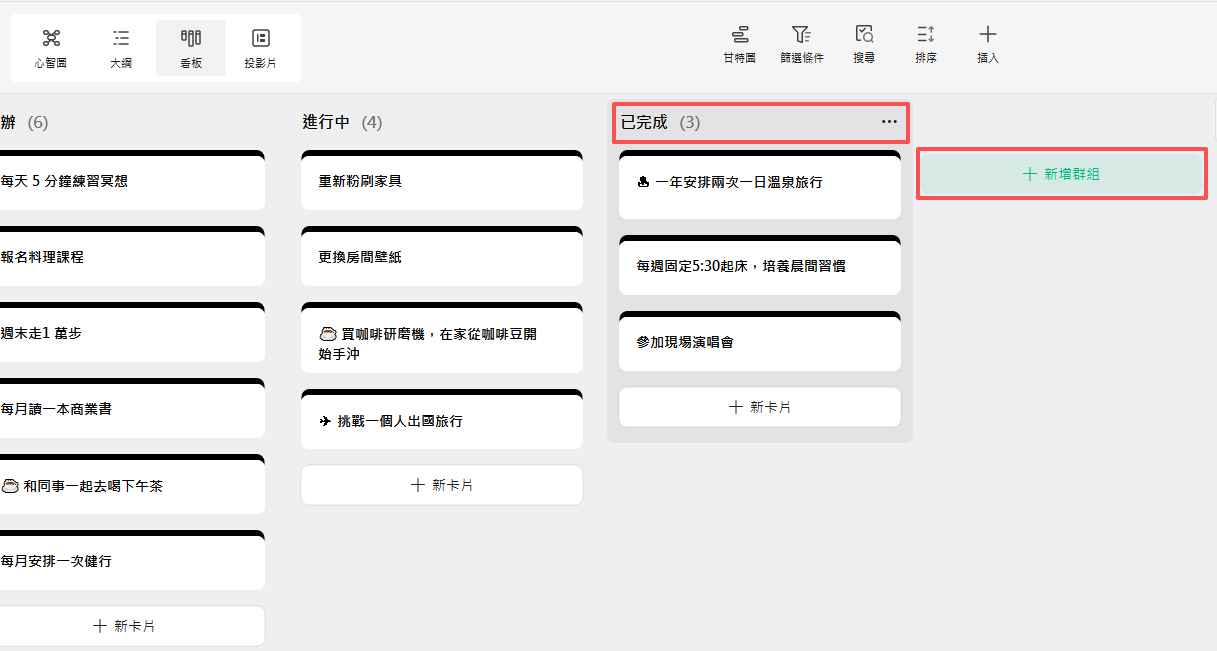Screen dimensions: 1217x651
Task: Open the 插入 insert icon
Action: 986,44
